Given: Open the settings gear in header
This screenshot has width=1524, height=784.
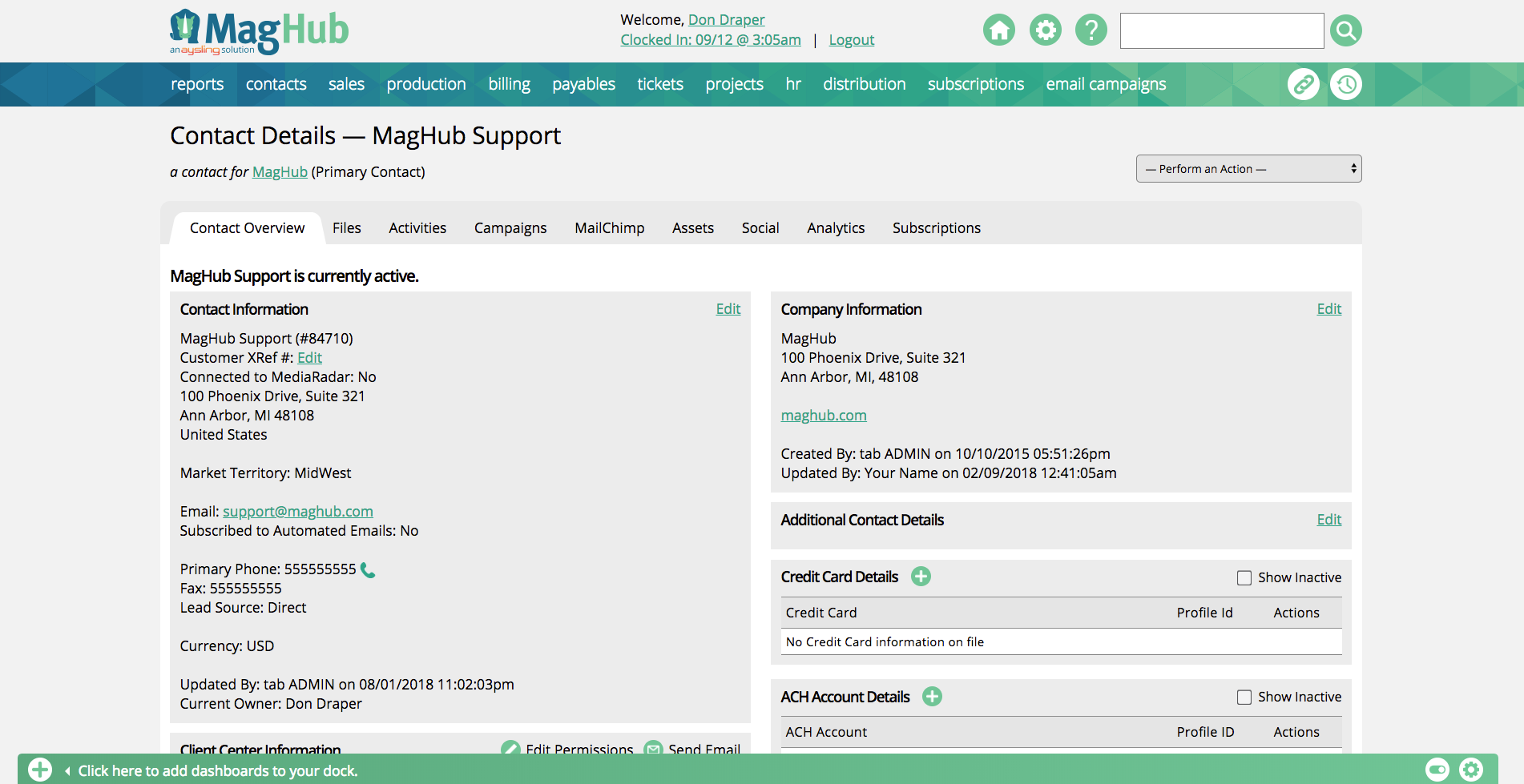Looking at the screenshot, I should (1045, 30).
